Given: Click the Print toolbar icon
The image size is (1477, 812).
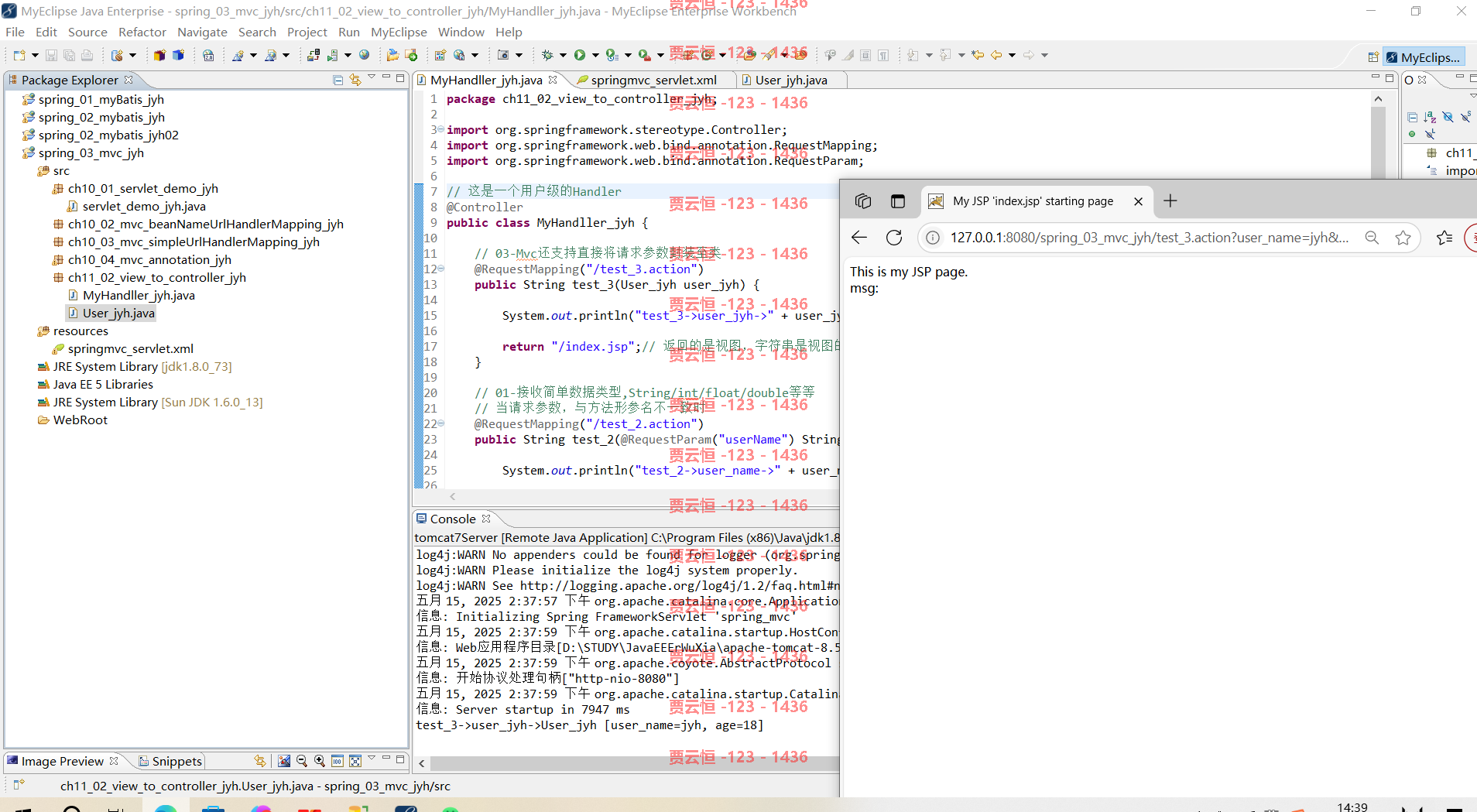Looking at the screenshot, I should [87, 55].
